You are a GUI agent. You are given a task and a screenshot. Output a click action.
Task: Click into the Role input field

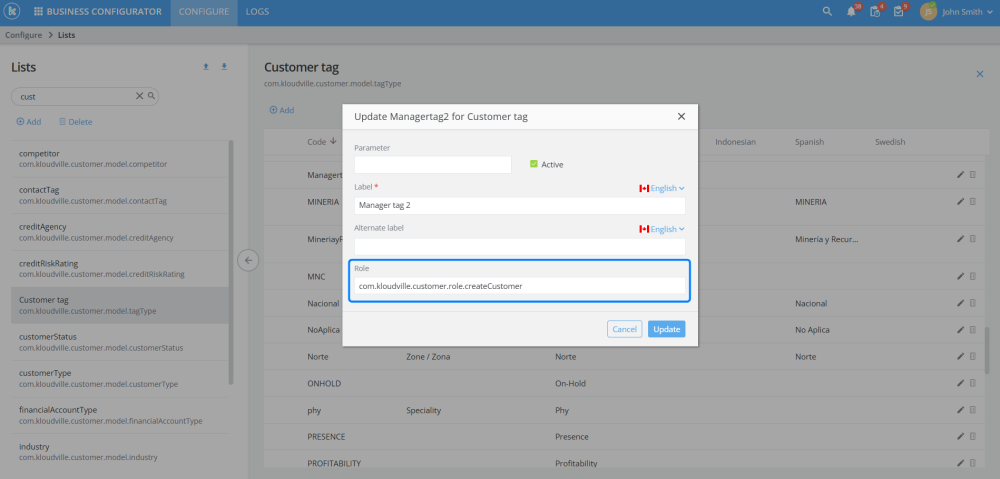tap(519, 286)
